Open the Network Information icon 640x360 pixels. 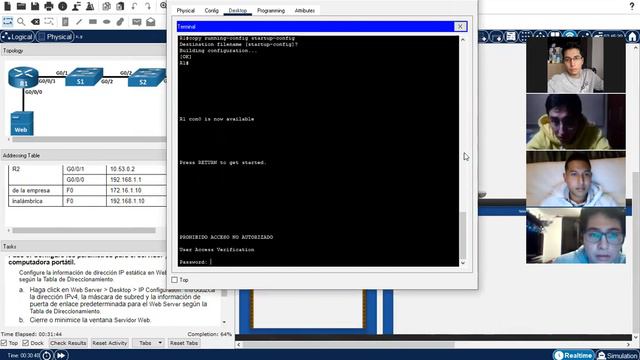point(62,6)
